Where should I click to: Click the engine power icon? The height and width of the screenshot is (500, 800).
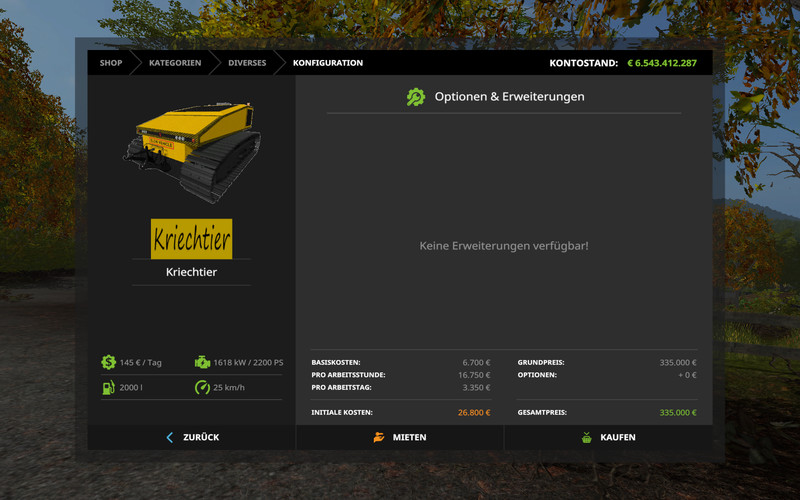click(202, 362)
